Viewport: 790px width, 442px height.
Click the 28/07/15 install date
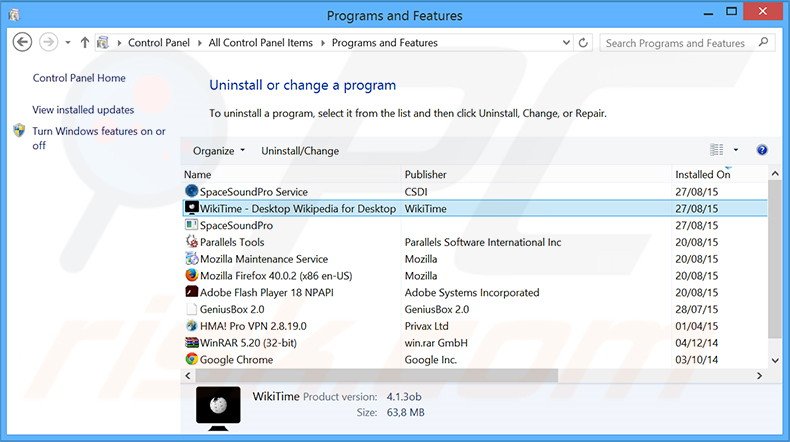click(x=696, y=309)
